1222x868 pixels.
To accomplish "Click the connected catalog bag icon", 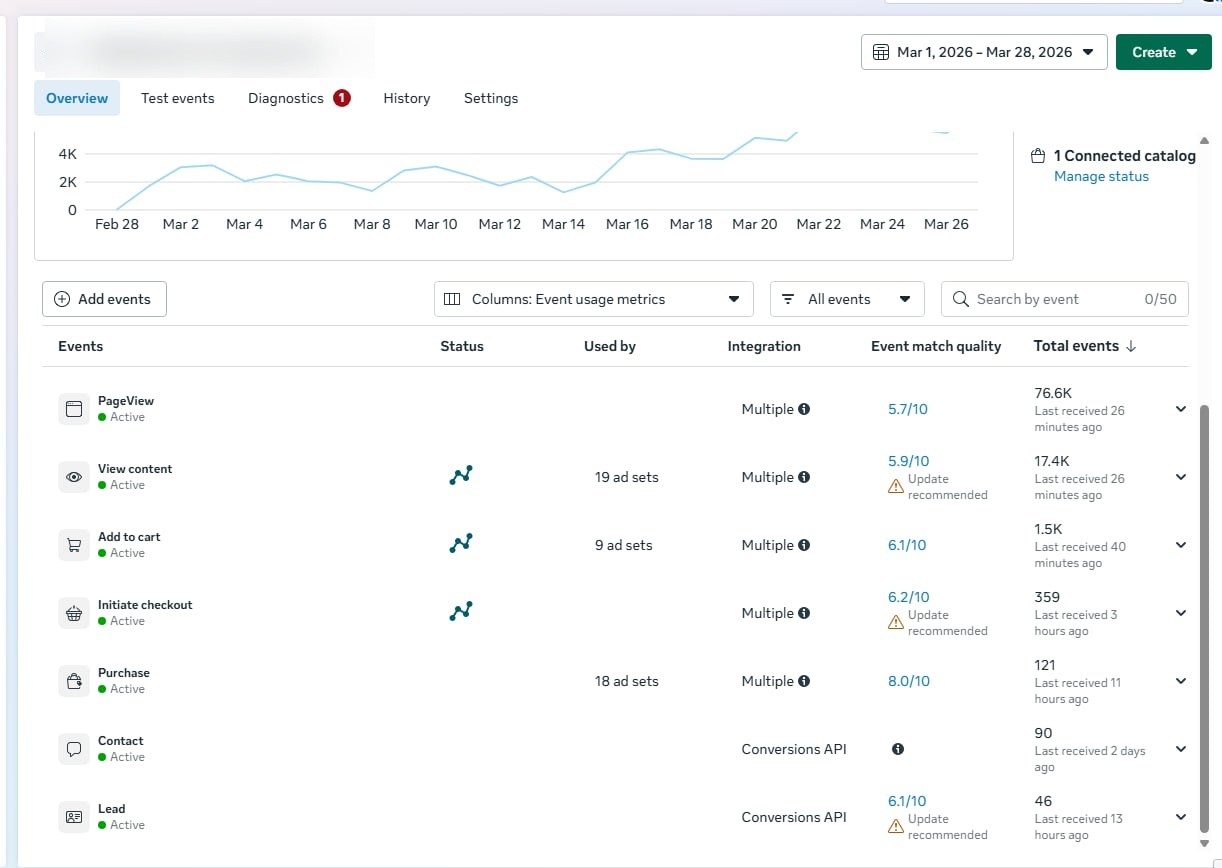I will (1038, 156).
